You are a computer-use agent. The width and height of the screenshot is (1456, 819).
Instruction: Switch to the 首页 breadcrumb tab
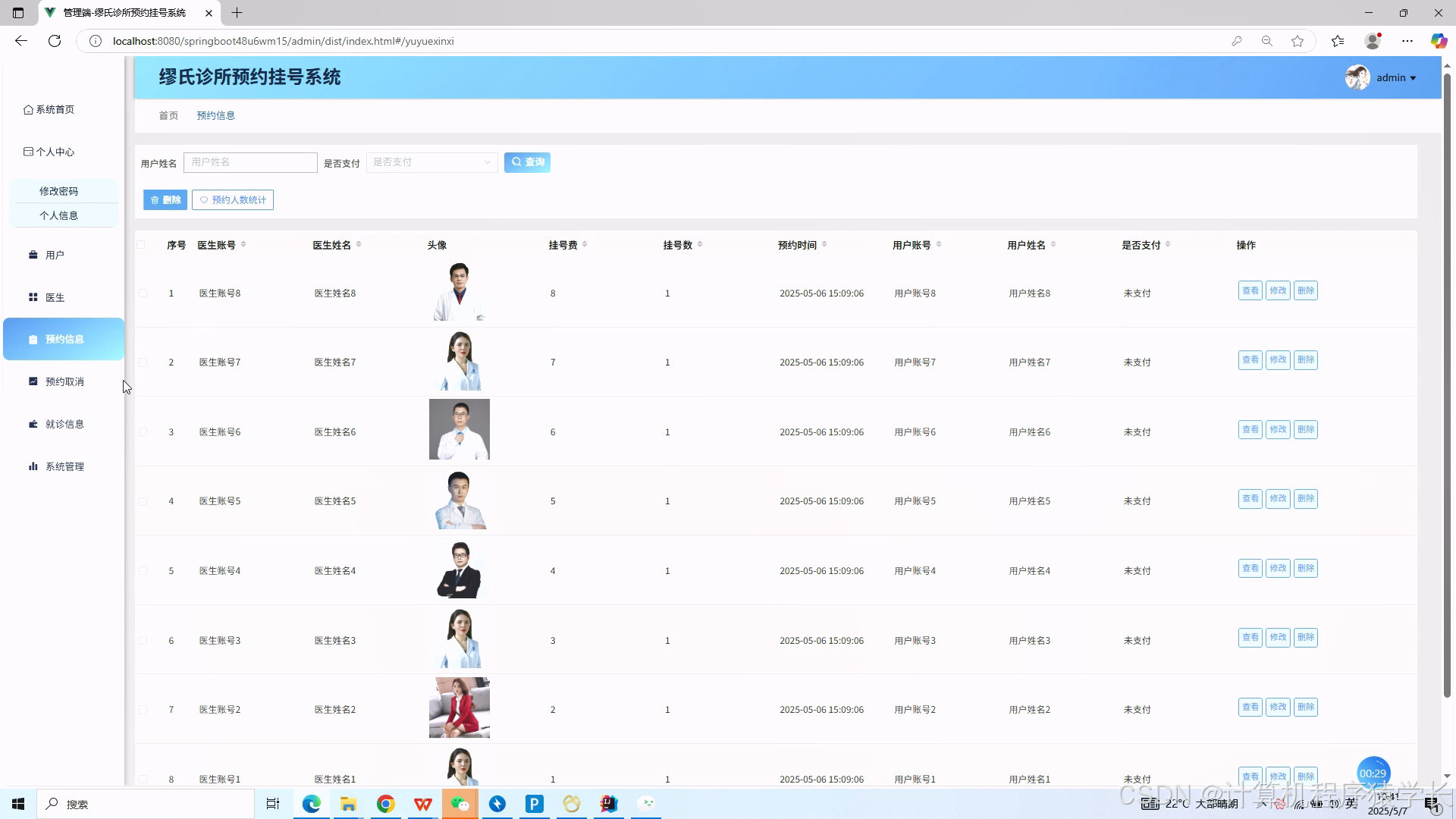(x=168, y=115)
